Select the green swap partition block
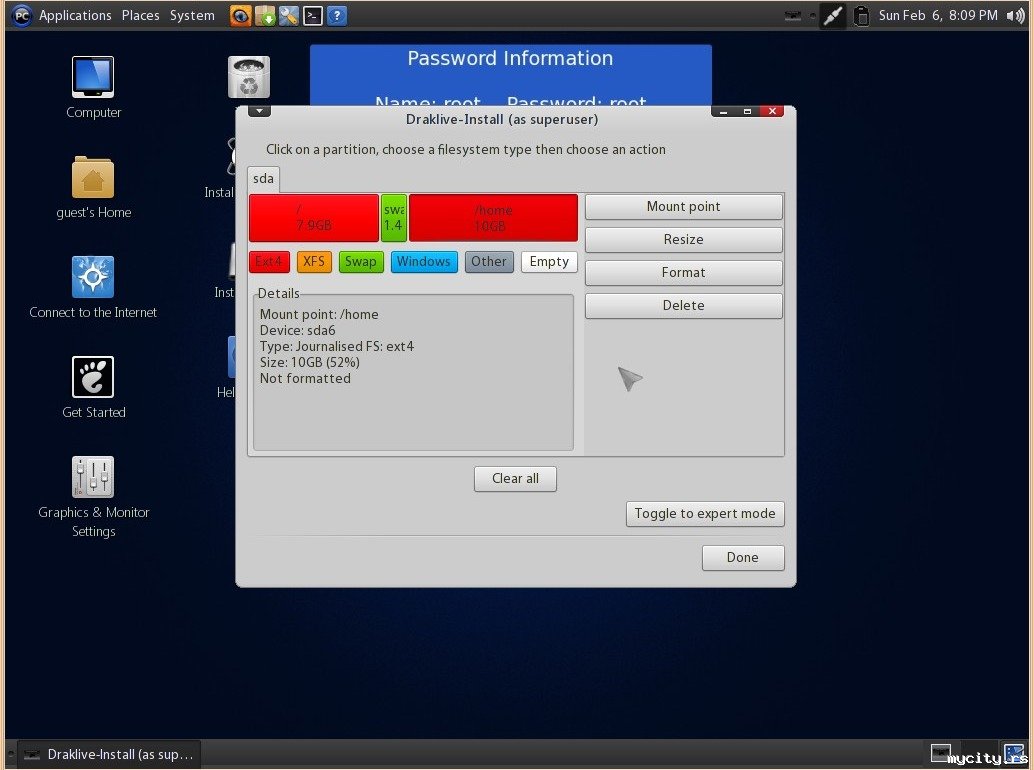 [394, 218]
